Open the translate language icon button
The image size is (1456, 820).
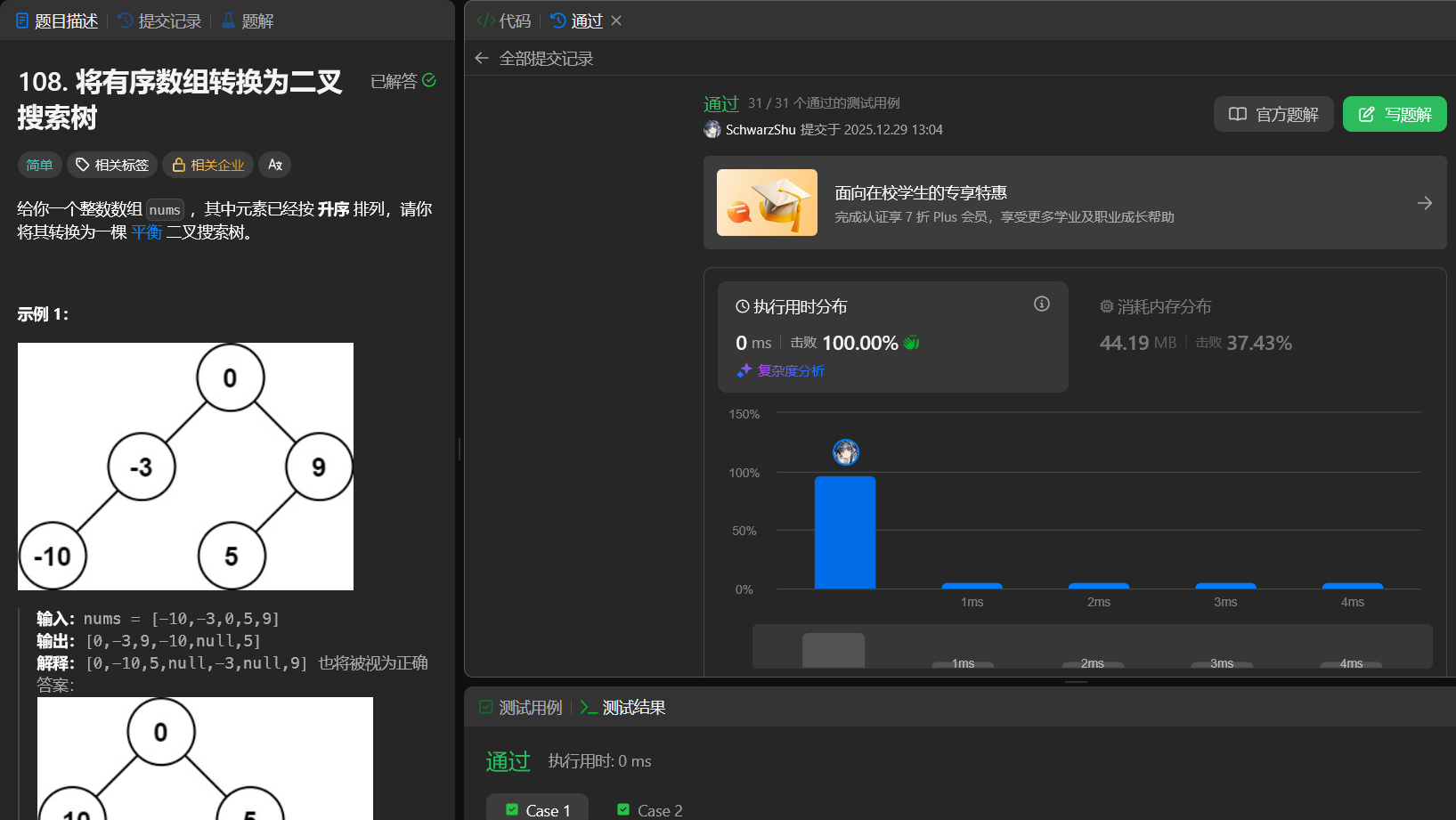tap(274, 165)
